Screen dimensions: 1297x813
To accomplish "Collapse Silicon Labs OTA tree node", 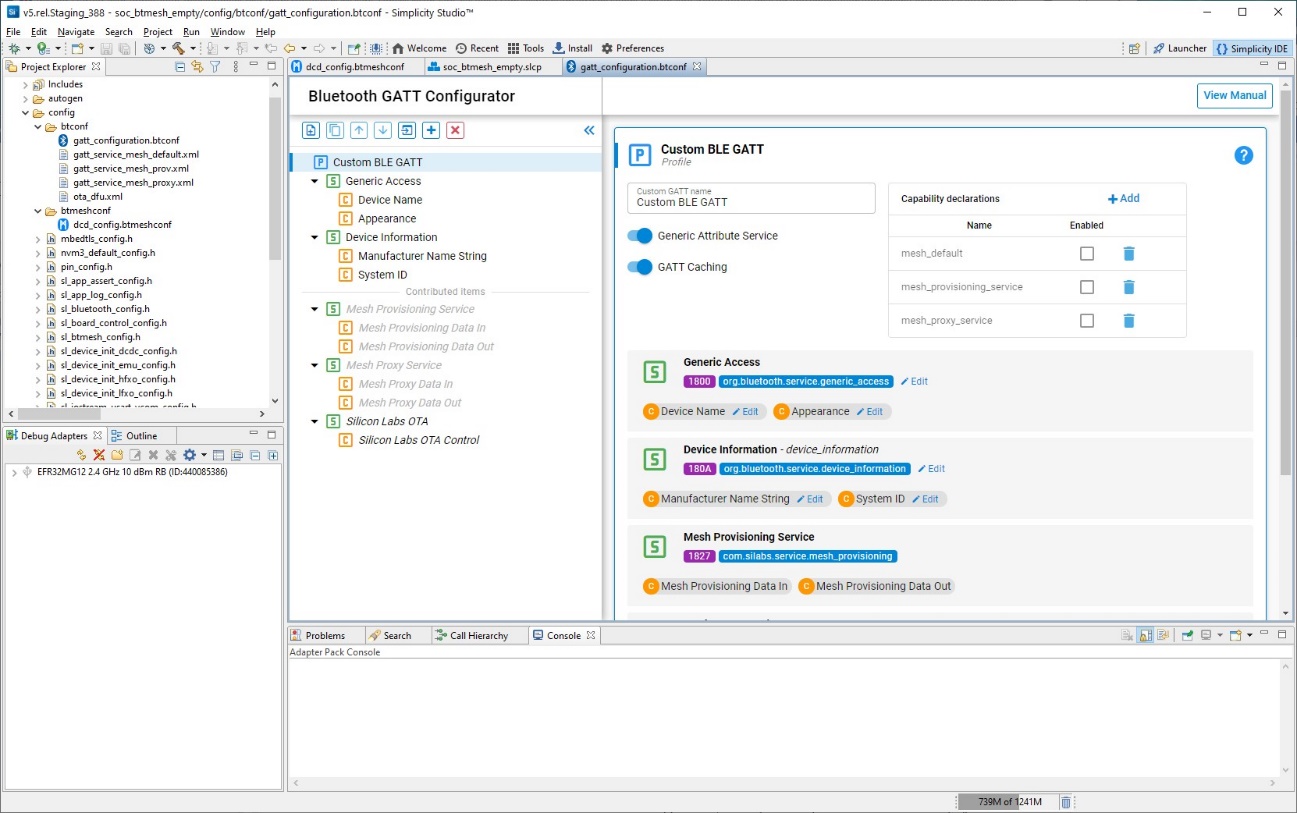I will (x=315, y=421).
